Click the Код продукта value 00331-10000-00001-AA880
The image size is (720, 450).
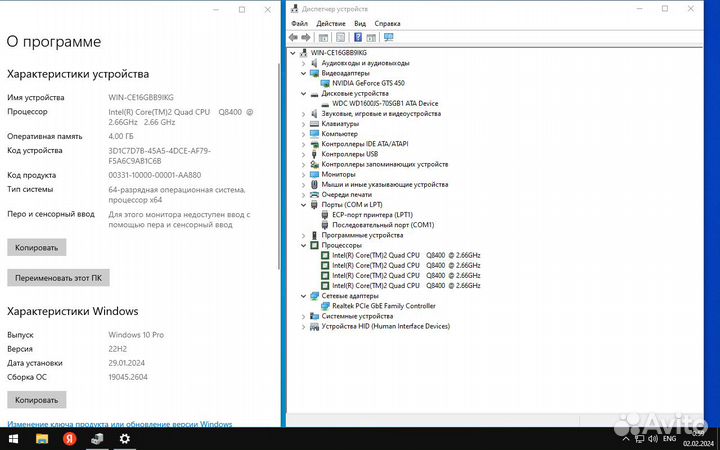[x=154, y=175]
